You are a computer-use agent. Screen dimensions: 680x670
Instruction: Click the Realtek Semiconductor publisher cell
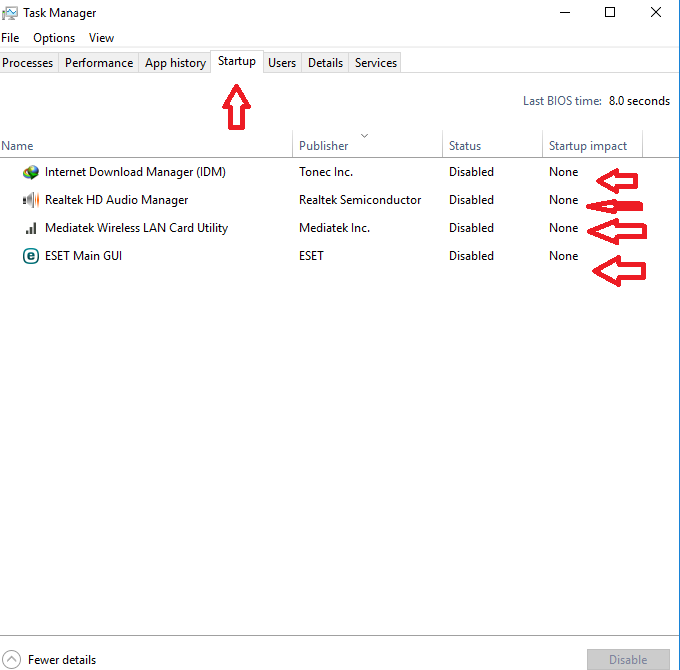pos(360,200)
